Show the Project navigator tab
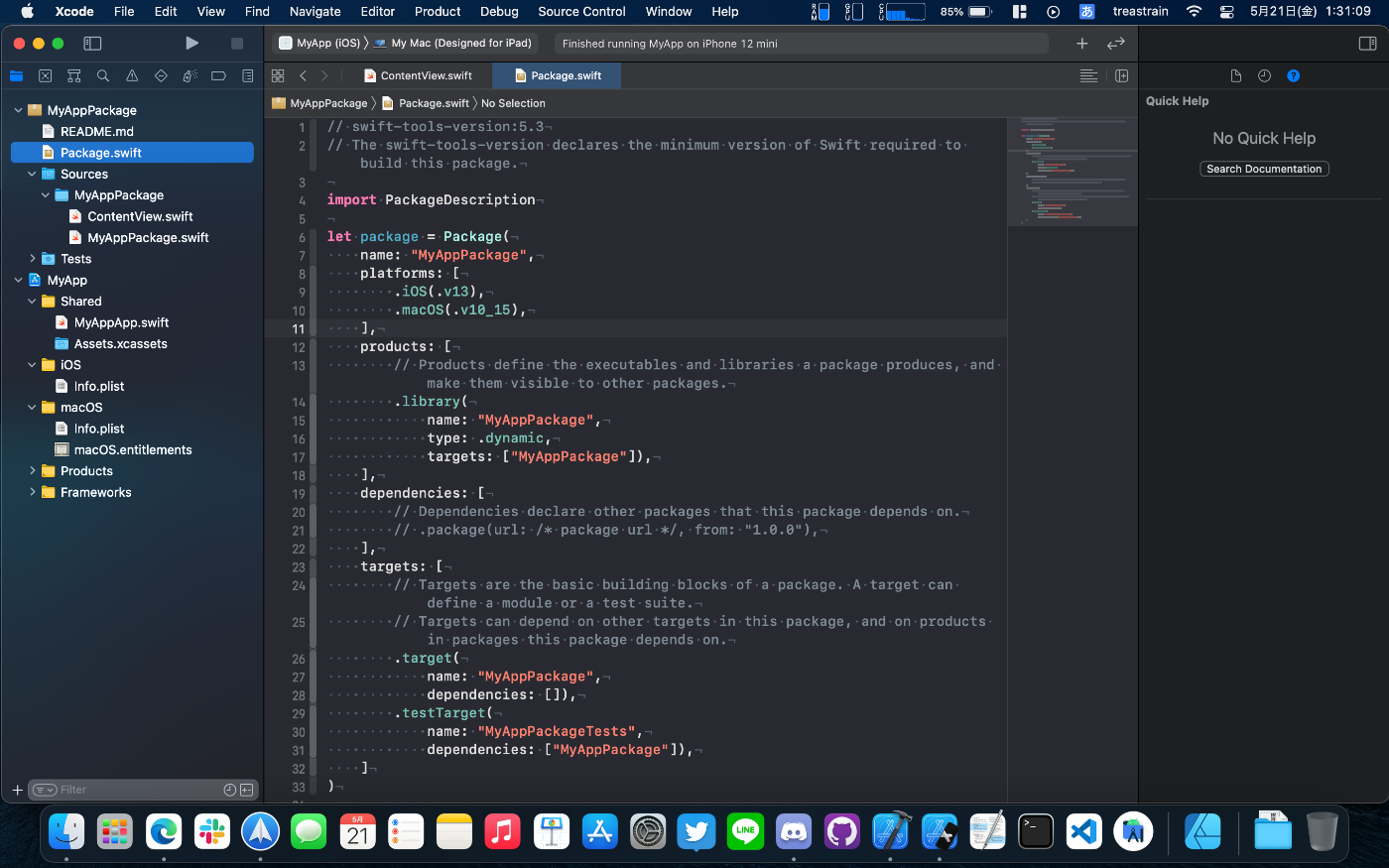The width and height of the screenshot is (1389, 868). coord(16,75)
